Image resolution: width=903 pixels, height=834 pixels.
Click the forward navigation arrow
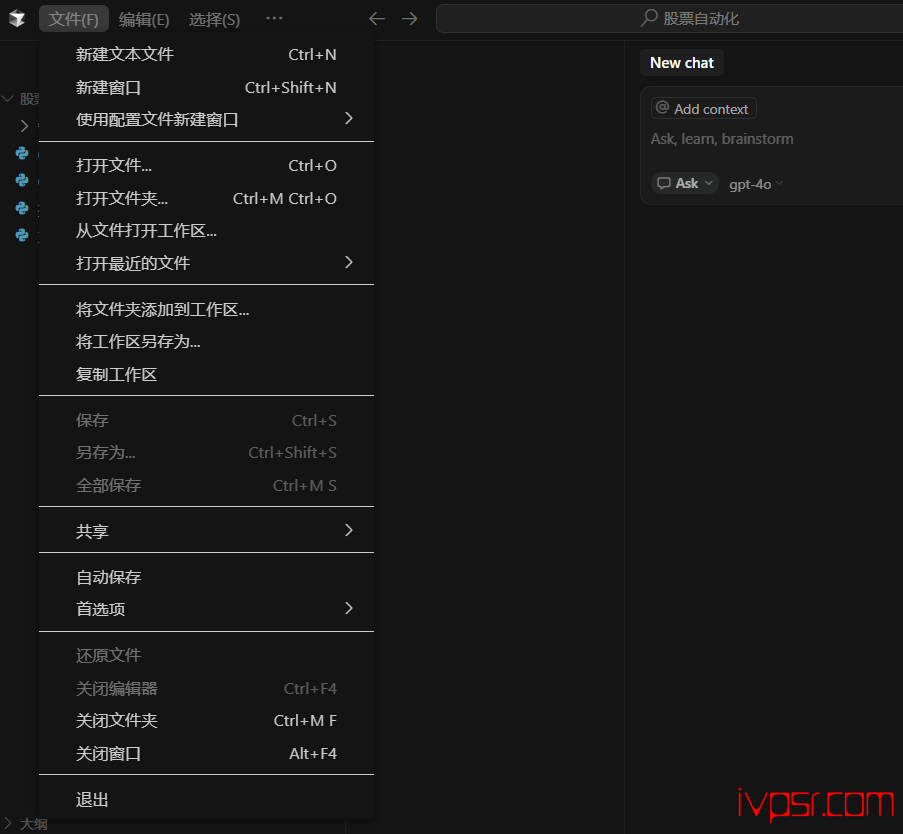[409, 19]
